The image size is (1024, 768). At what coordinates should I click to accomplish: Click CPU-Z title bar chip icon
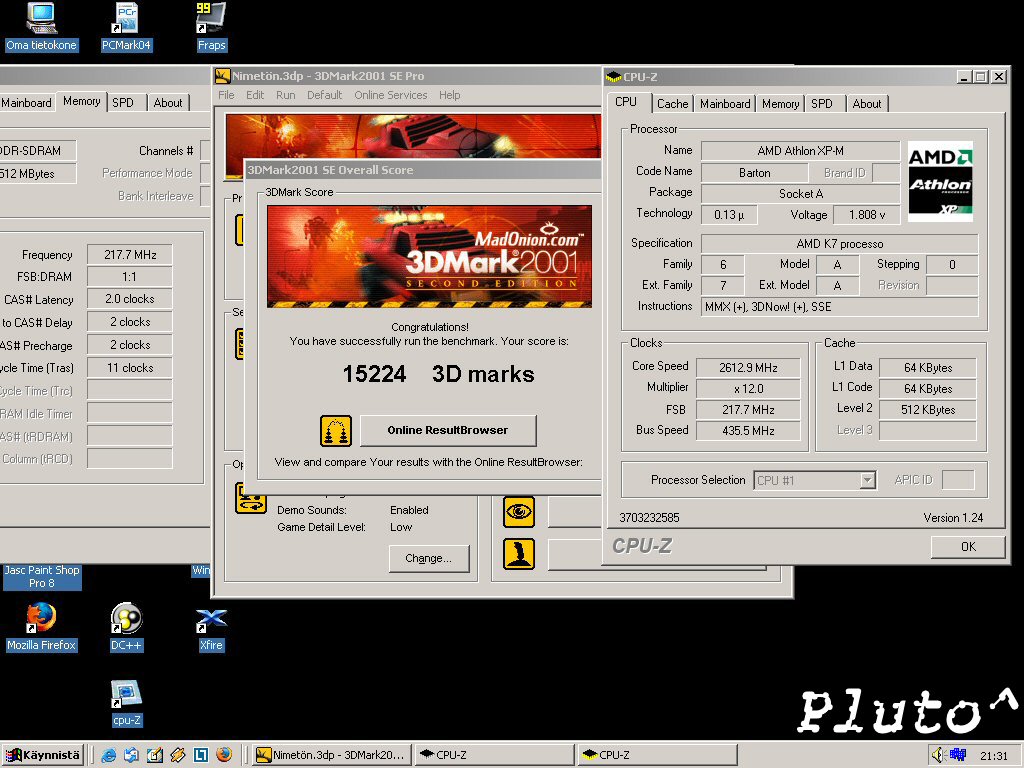[613, 76]
